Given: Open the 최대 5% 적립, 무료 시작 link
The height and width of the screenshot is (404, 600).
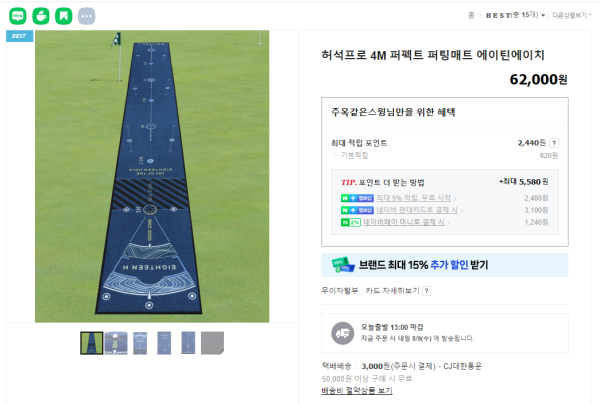Looking at the screenshot, I should (413, 198).
